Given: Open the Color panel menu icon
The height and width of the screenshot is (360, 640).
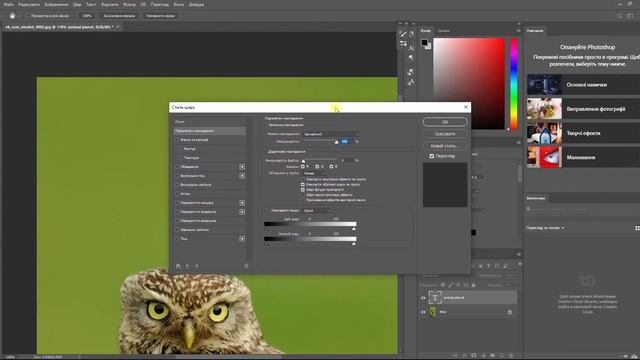Looking at the screenshot, I should pyautogui.click(x=518, y=31).
